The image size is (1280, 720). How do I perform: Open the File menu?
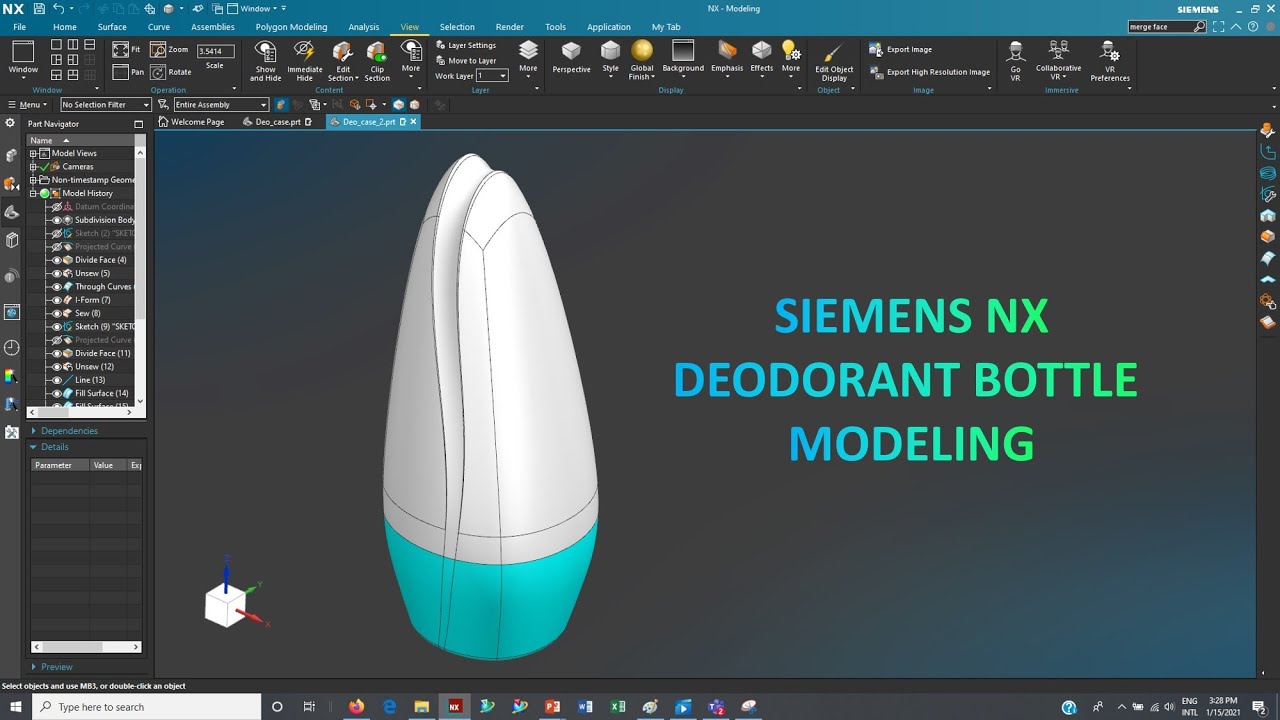click(19, 27)
